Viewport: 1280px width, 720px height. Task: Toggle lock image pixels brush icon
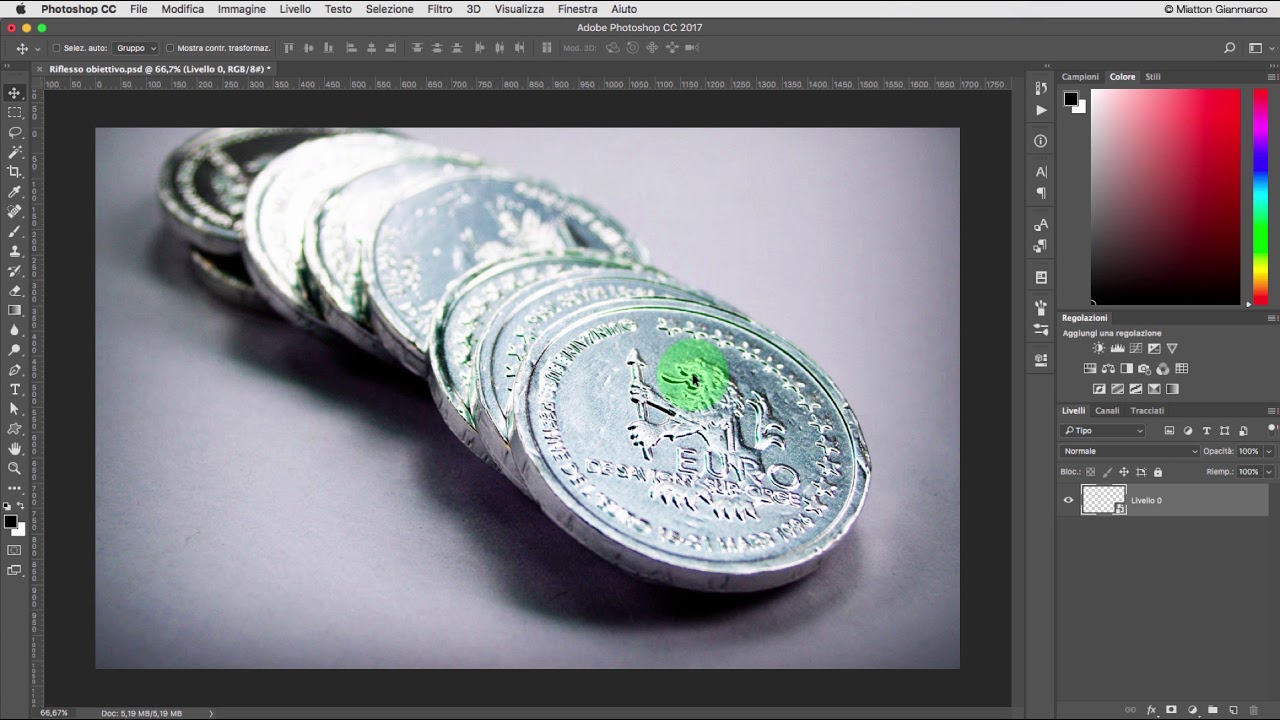[1107, 472]
